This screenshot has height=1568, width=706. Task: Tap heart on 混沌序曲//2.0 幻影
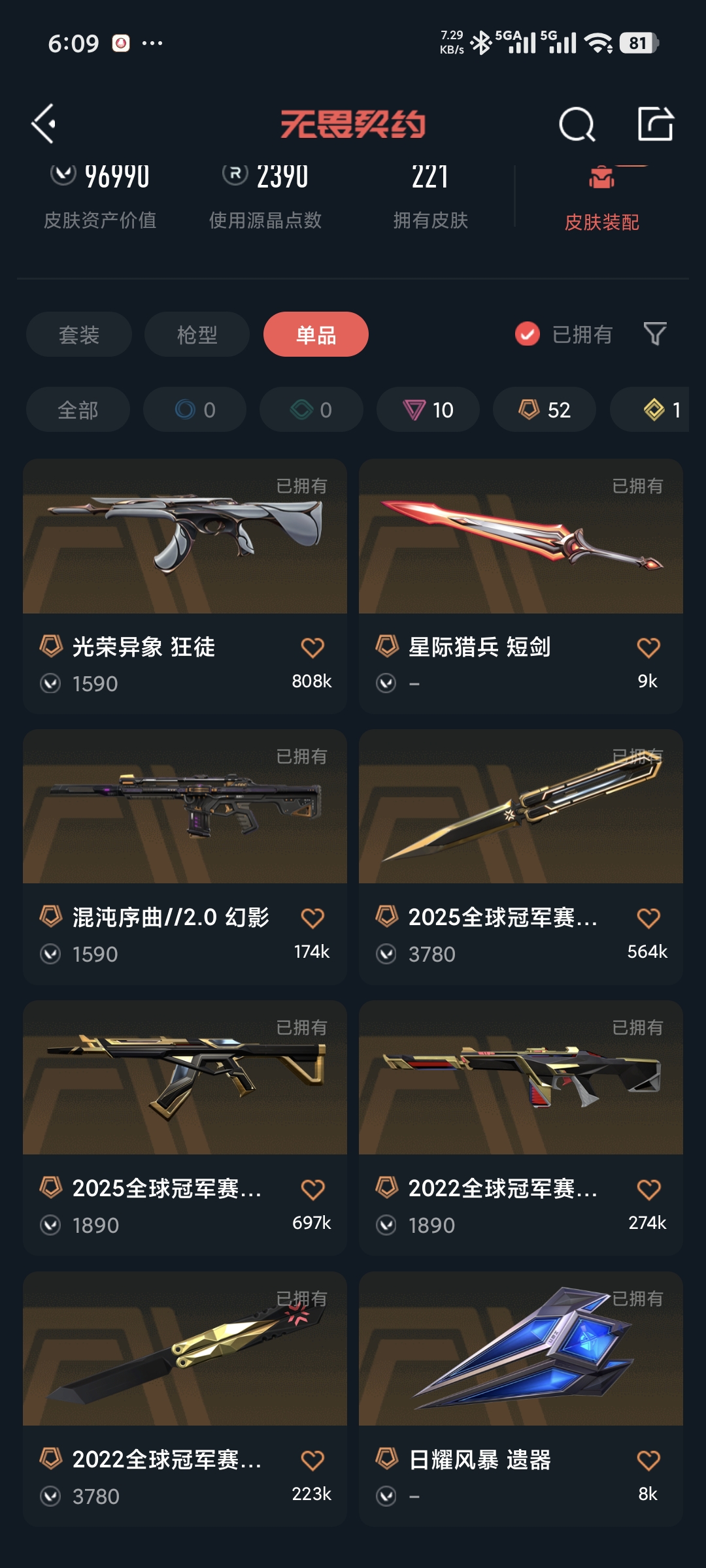(312, 918)
